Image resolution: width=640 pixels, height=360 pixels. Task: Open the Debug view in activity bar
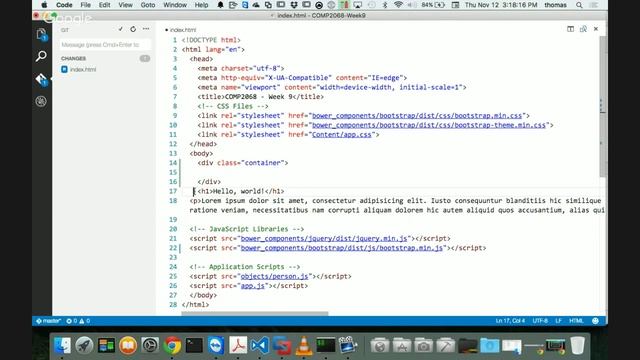click(41, 101)
